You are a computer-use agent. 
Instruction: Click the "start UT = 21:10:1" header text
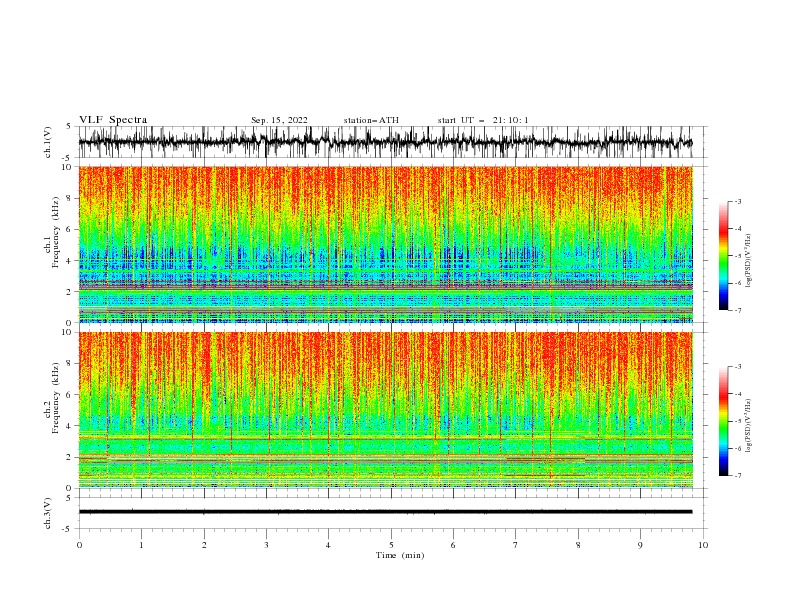click(483, 120)
